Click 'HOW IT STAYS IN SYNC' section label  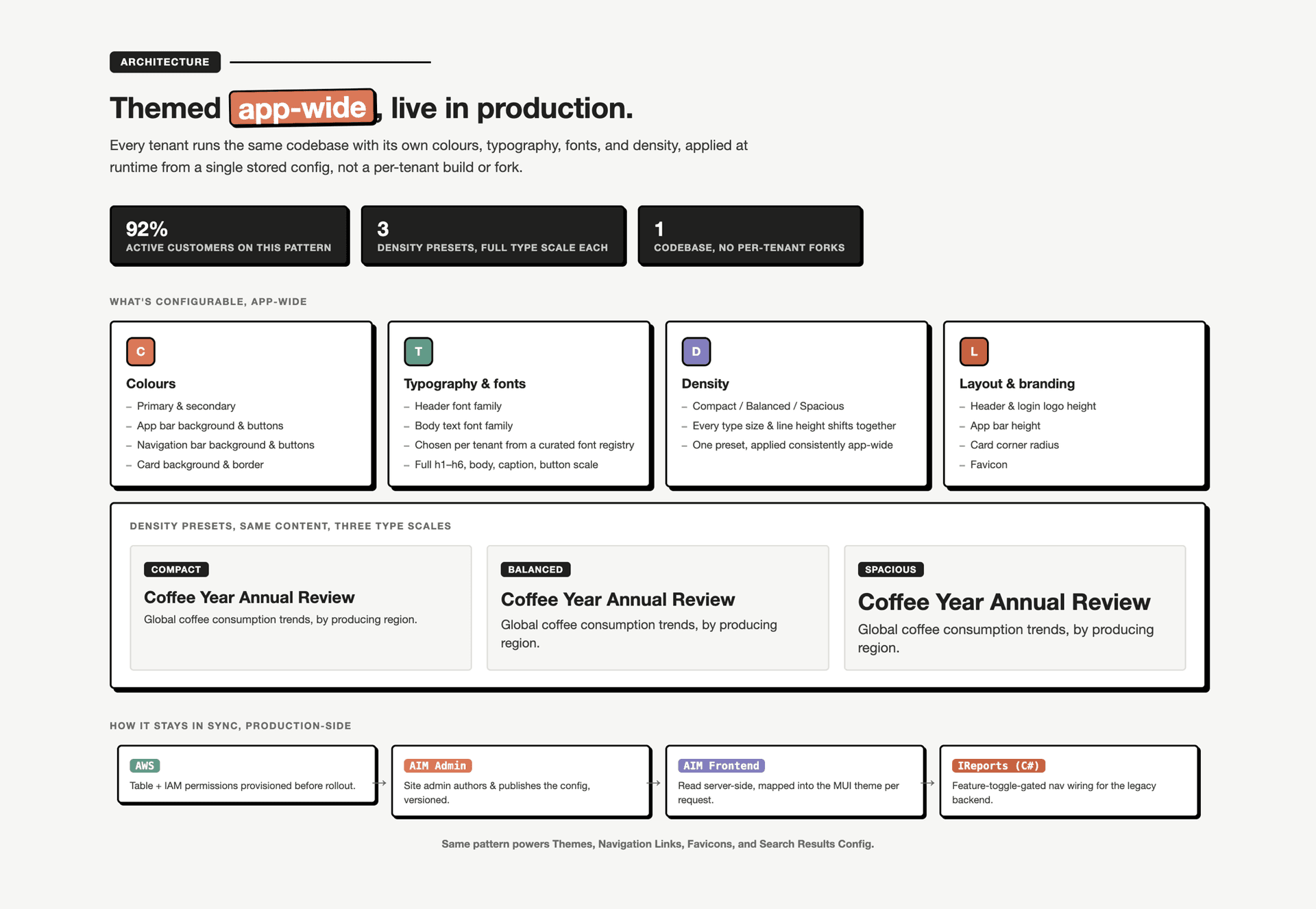pos(230,725)
